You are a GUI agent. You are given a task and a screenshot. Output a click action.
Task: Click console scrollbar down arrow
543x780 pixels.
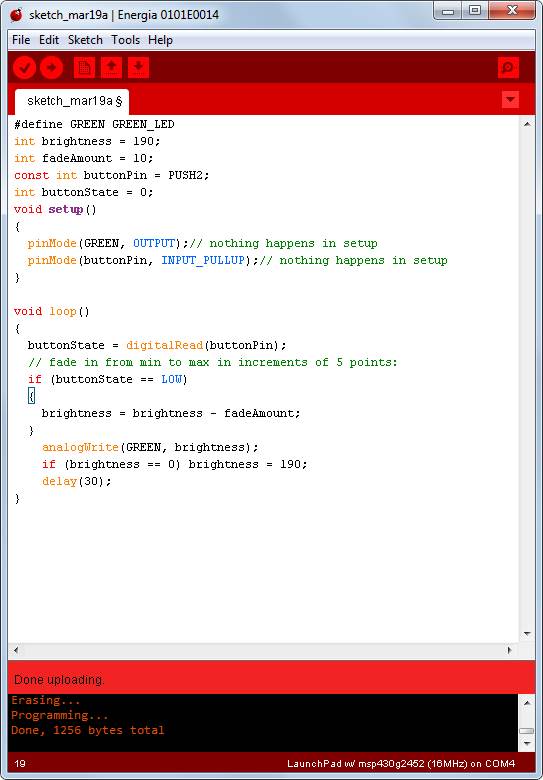pos(527,744)
